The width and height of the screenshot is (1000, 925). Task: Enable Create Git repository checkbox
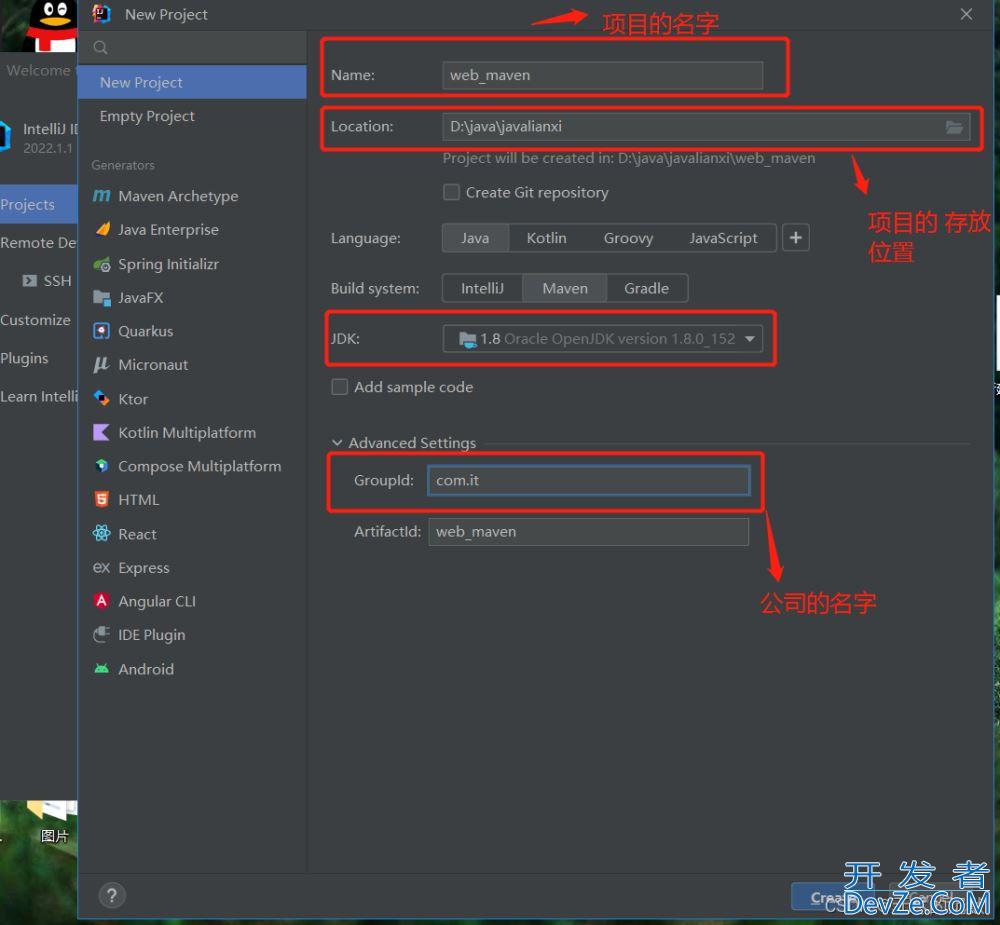(452, 192)
